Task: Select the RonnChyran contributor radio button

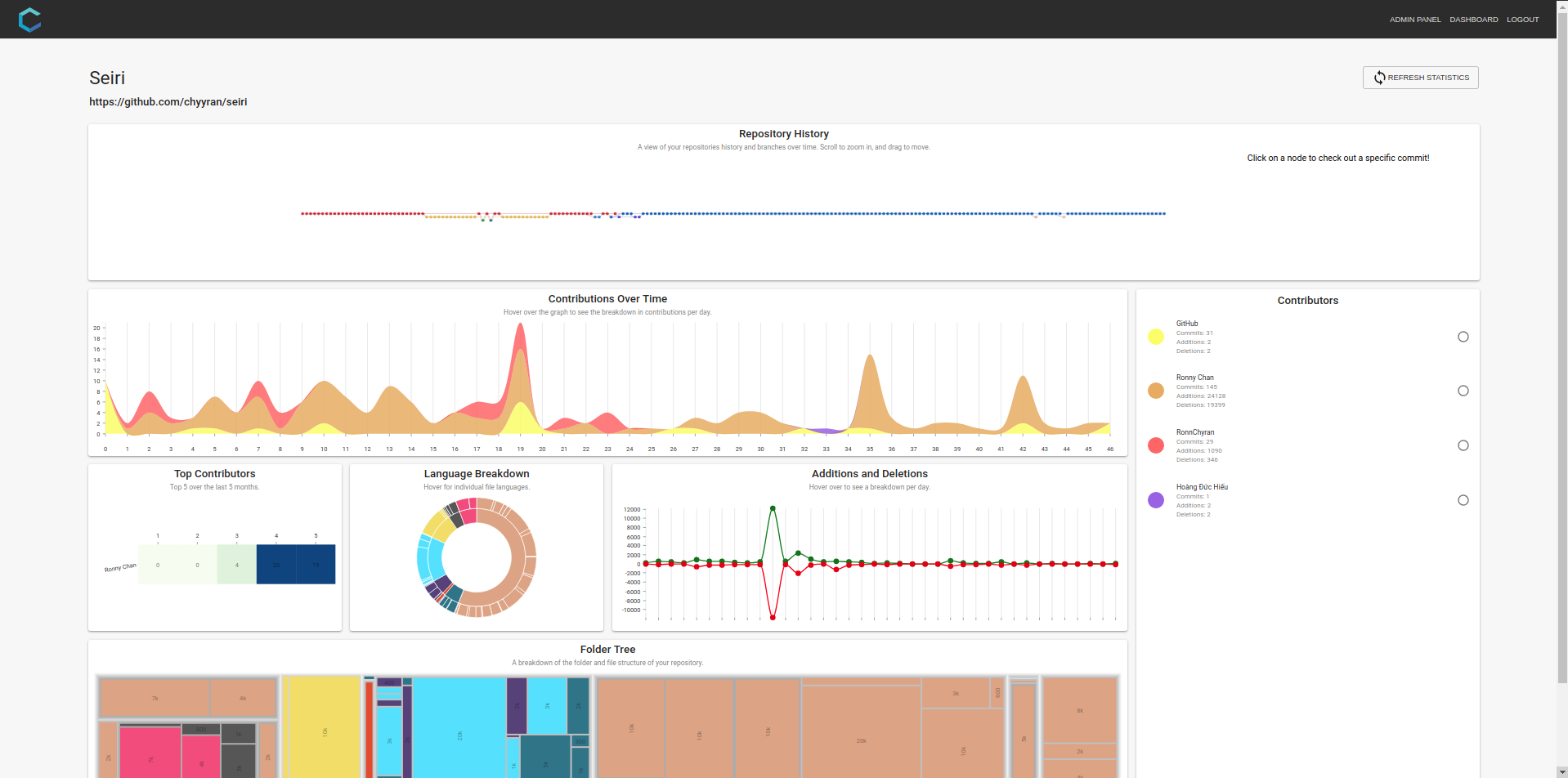Action: [x=1463, y=445]
